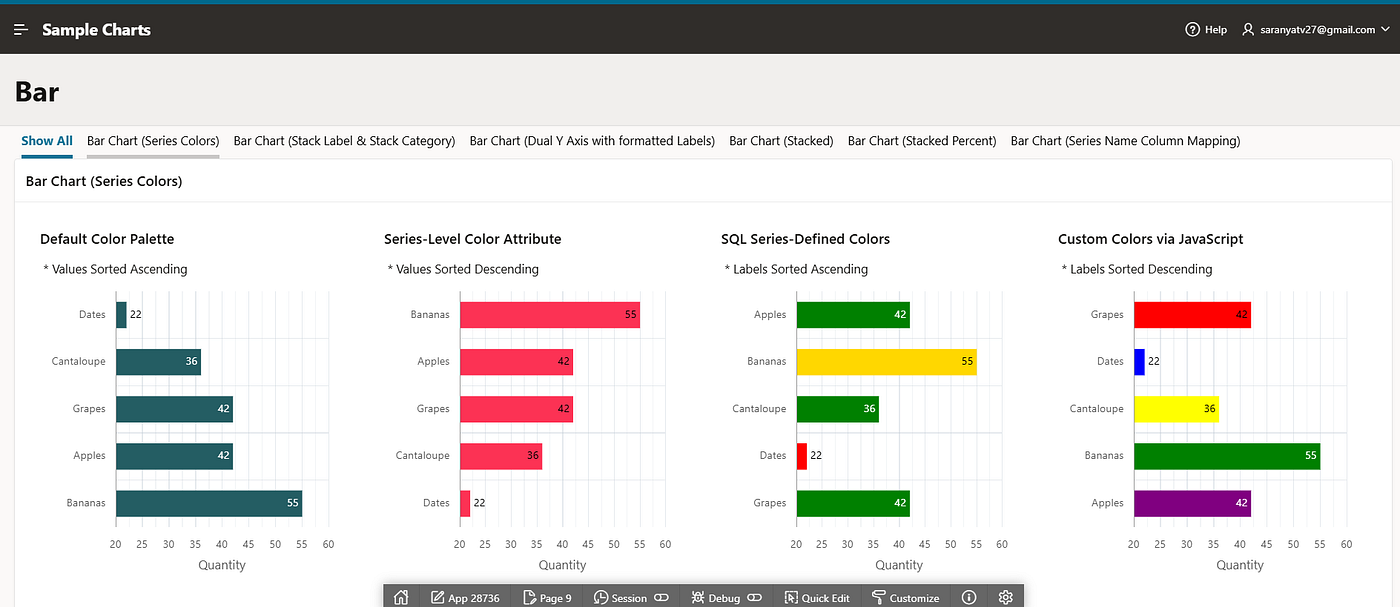Click the Home icon in developer toolbar
Viewport: 1400px width, 607px height.
coord(401,597)
